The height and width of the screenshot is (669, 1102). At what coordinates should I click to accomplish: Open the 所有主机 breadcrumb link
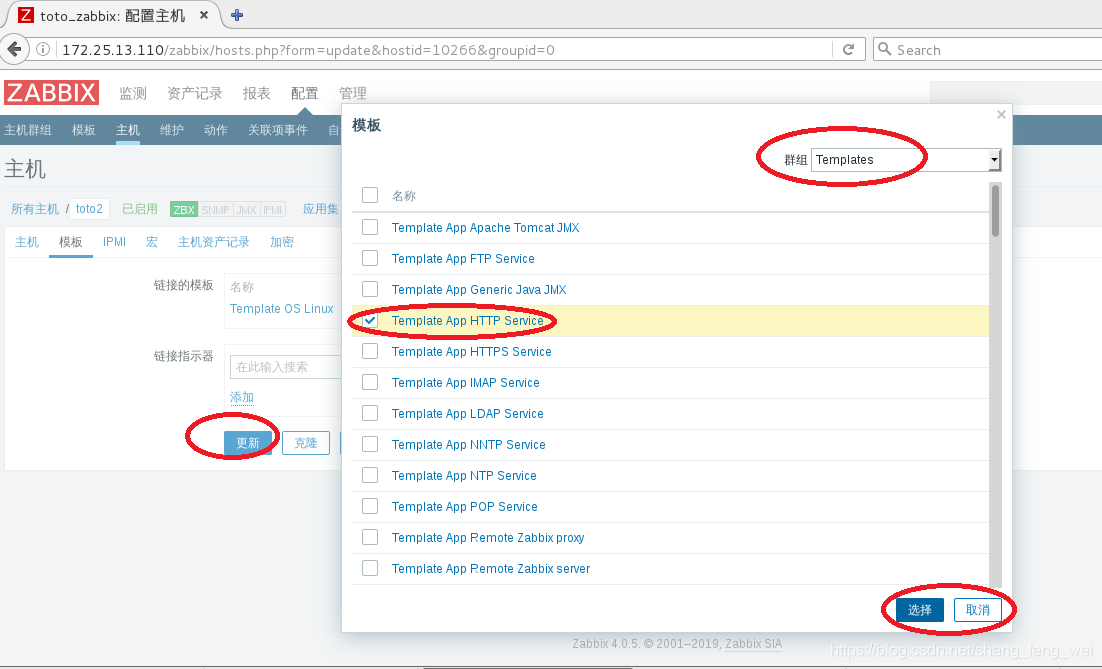coord(35,209)
